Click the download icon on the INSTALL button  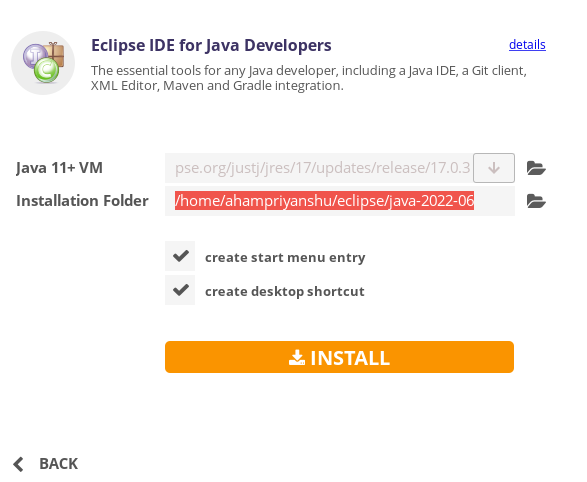pyautogui.click(x=296, y=357)
